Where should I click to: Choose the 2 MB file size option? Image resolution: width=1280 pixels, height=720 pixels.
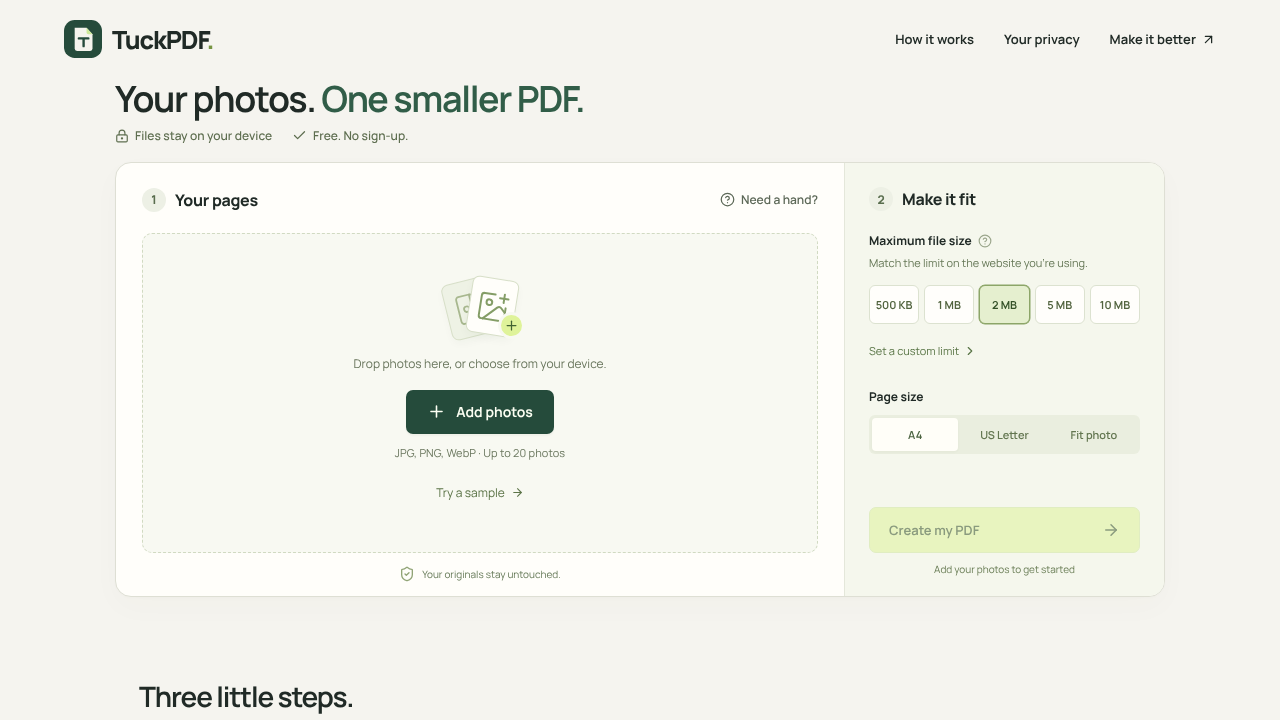click(1004, 305)
